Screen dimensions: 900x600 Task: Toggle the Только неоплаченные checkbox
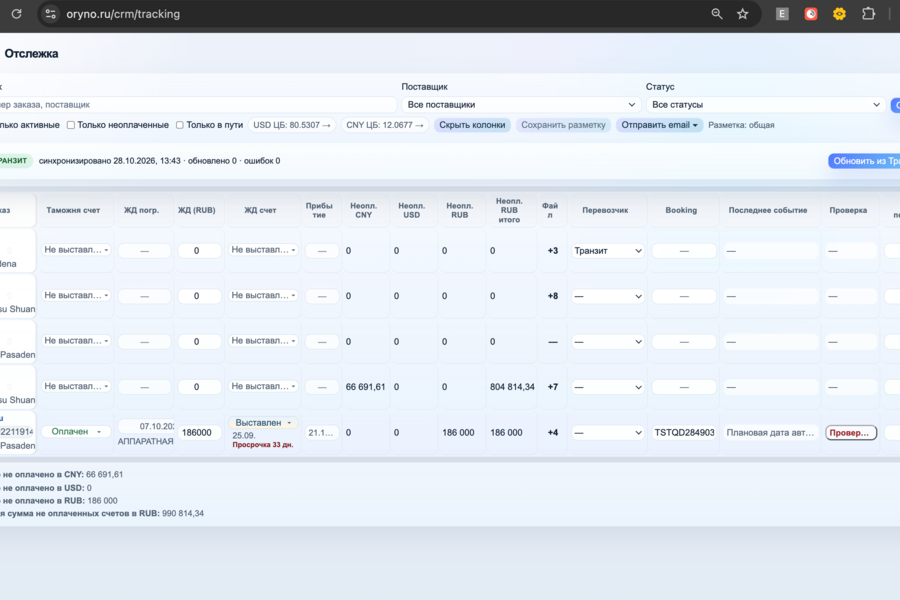[71, 125]
